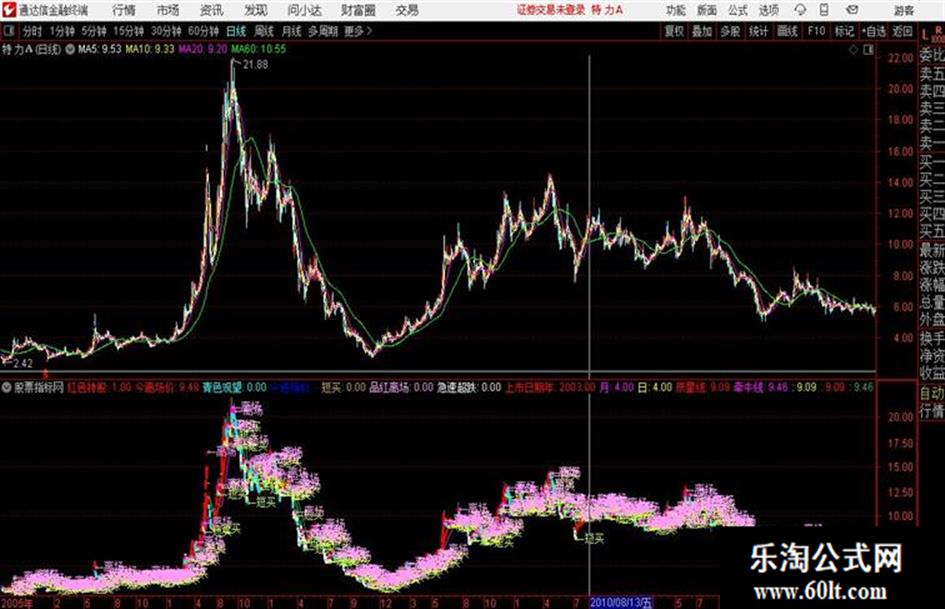The width and height of the screenshot is (945, 609).
Task: Click the MA5: 9.53 value
Action: pyautogui.click(x=99, y=49)
